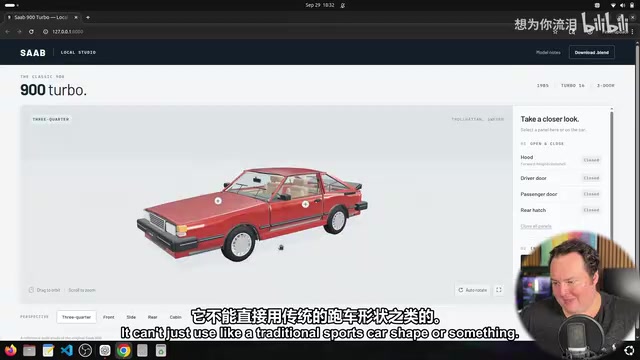Viewport: 640px width, 360px height.
Task: Open the volume indicator in system tray
Action: (622, 5)
